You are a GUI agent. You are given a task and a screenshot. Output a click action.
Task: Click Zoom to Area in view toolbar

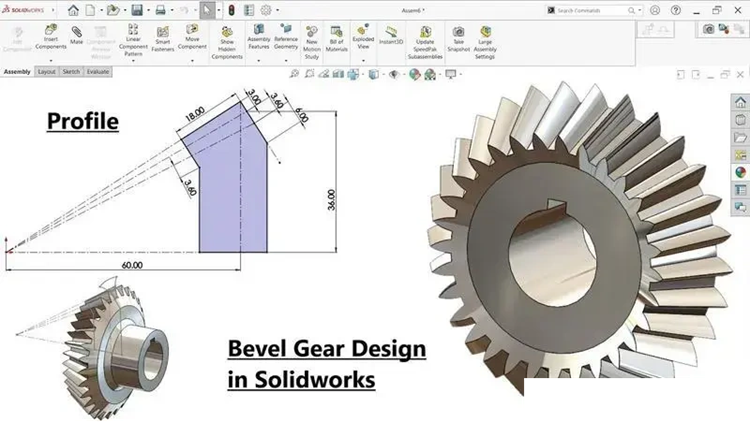[309, 74]
